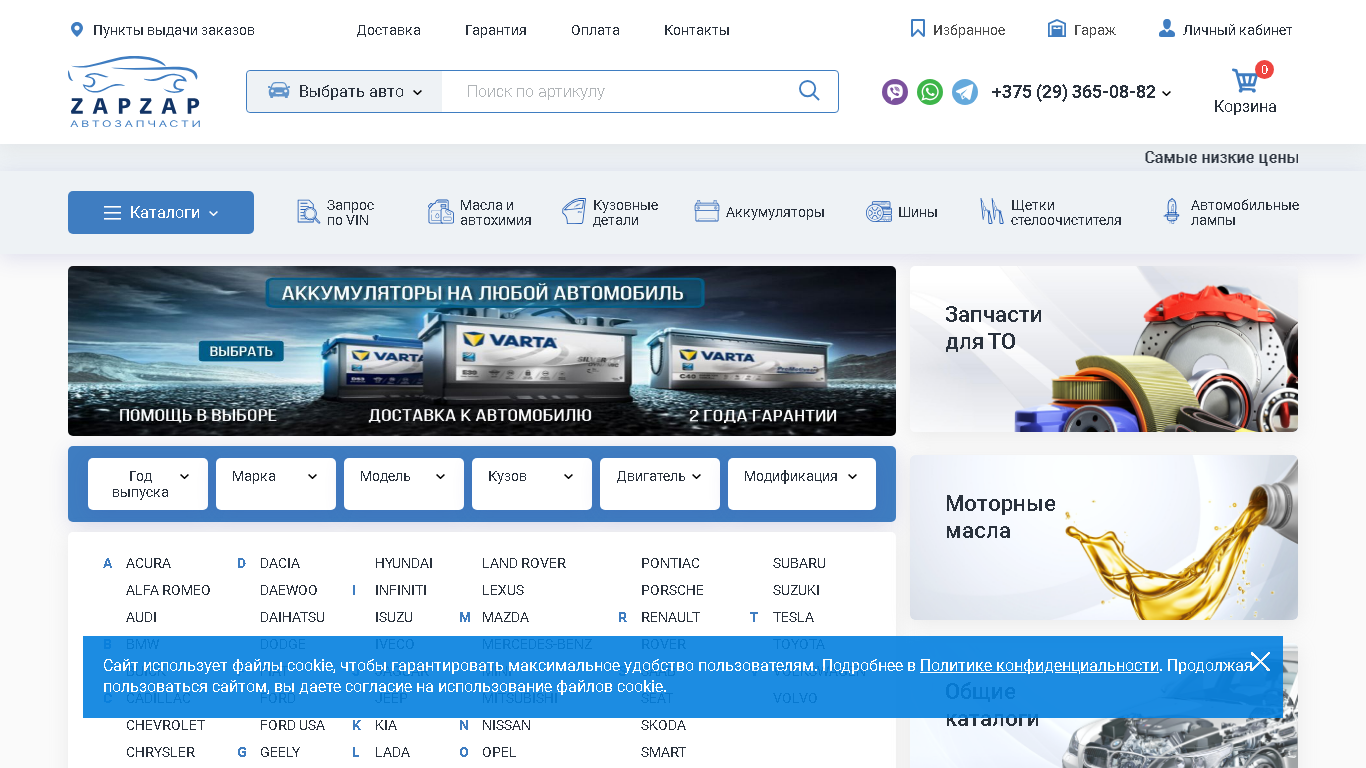Click the Аккумуляторы battery icon

tap(707, 212)
